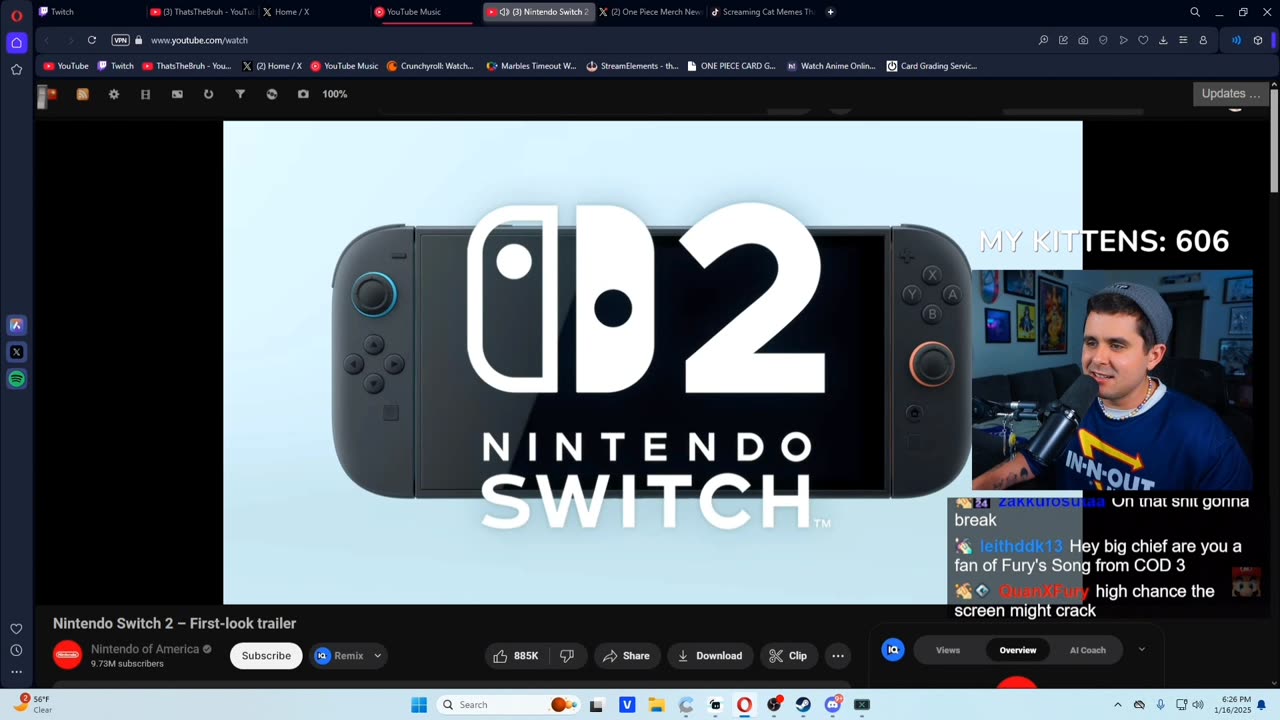1280x720 pixels.
Task: Dislike the video with thumbs down
Action: pos(567,656)
